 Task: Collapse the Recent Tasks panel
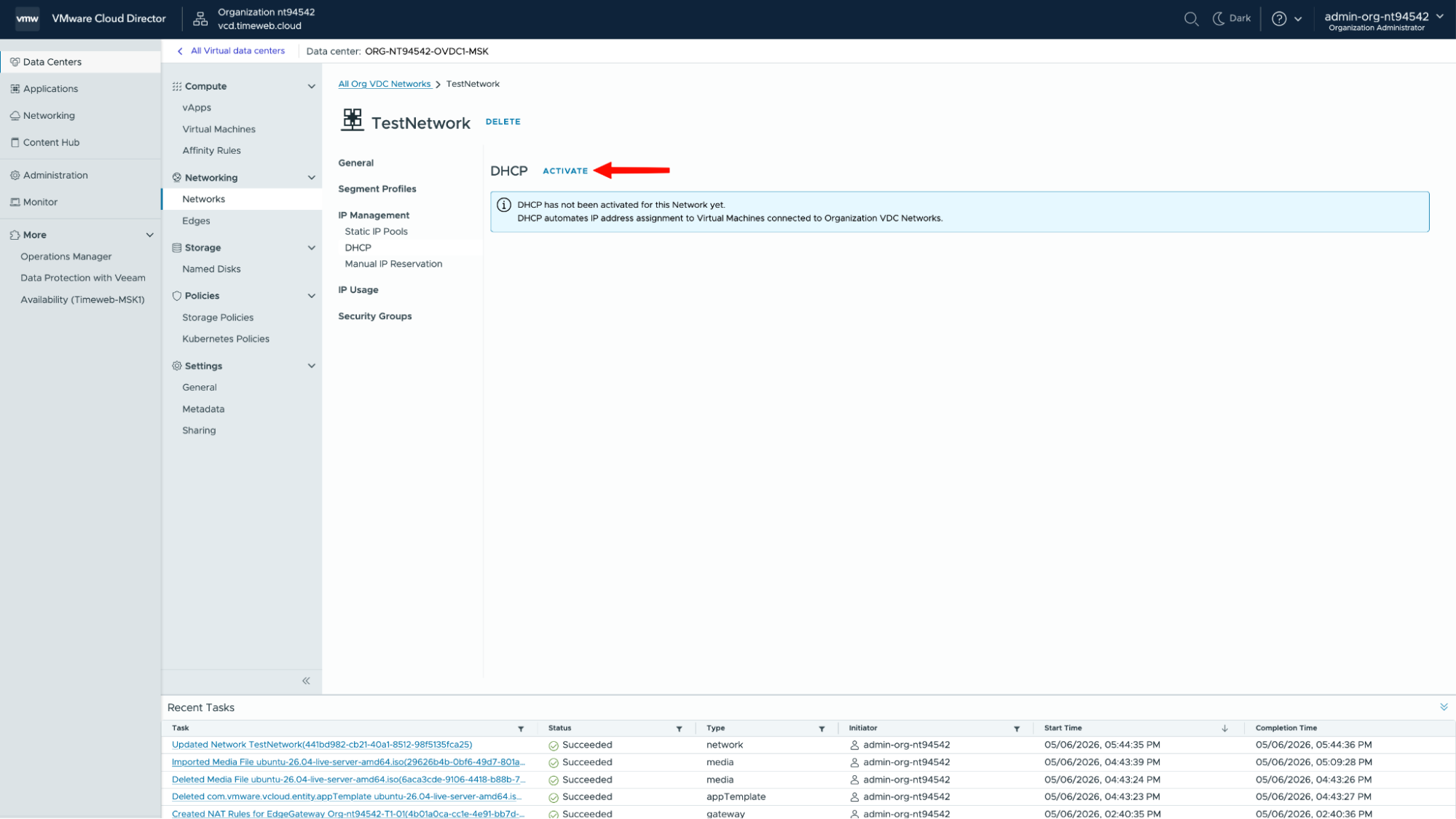(x=1444, y=707)
